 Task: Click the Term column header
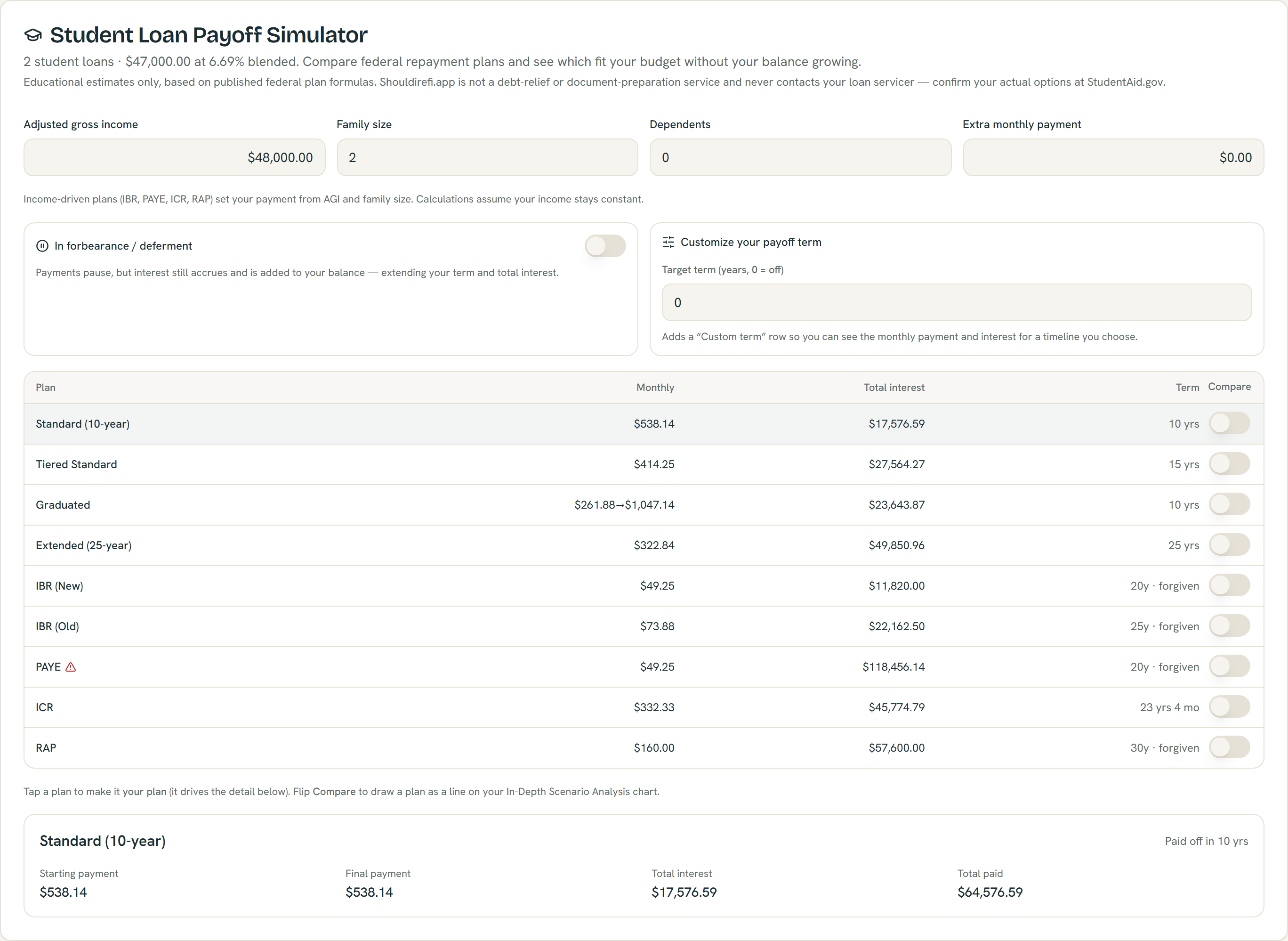click(1187, 387)
